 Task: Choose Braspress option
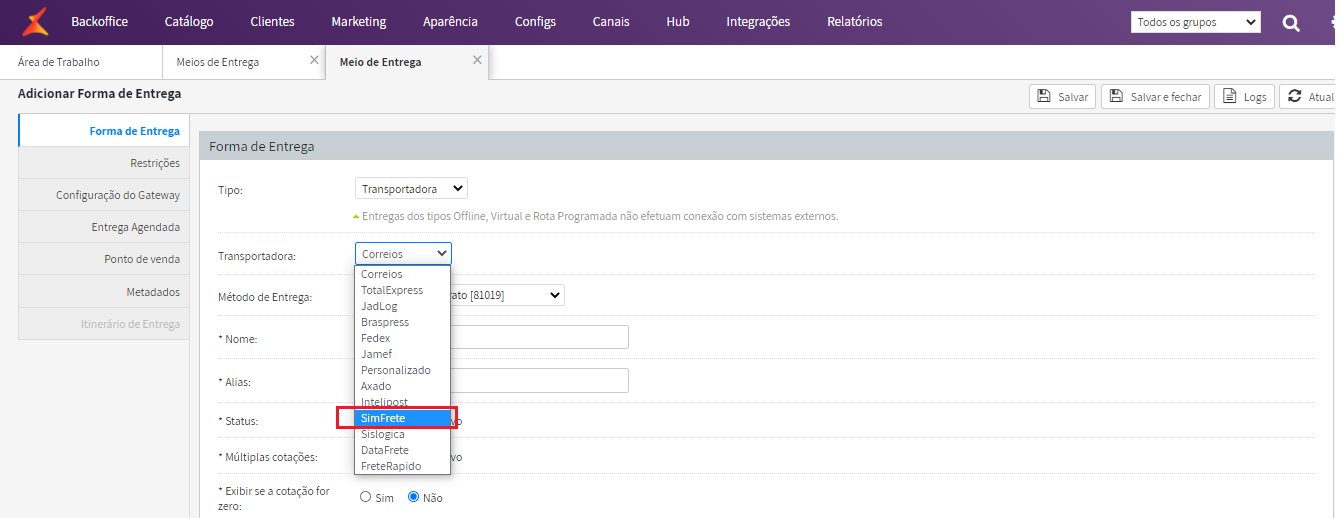pyautogui.click(x=403, y=322)
